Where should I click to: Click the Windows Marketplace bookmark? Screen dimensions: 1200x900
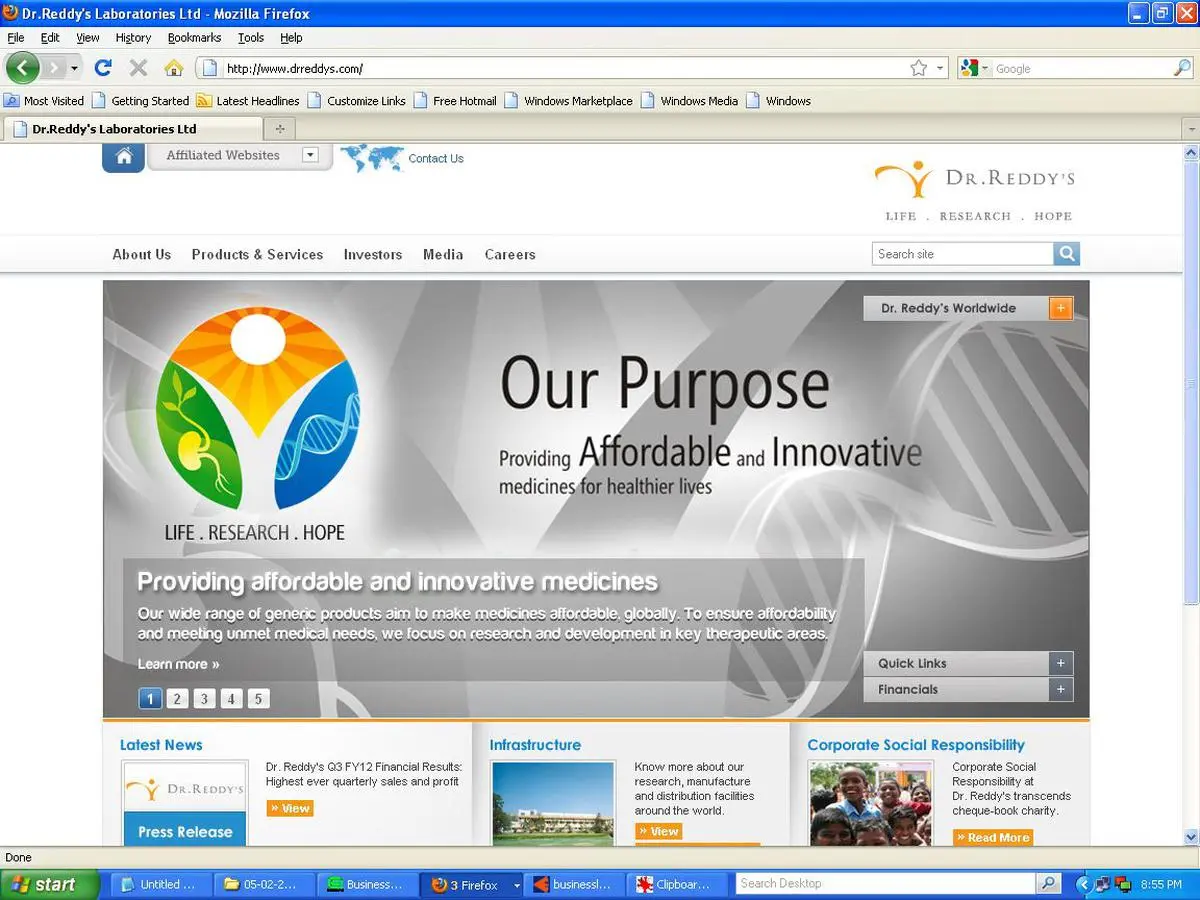pyautogui.click(x=569, y=101)
